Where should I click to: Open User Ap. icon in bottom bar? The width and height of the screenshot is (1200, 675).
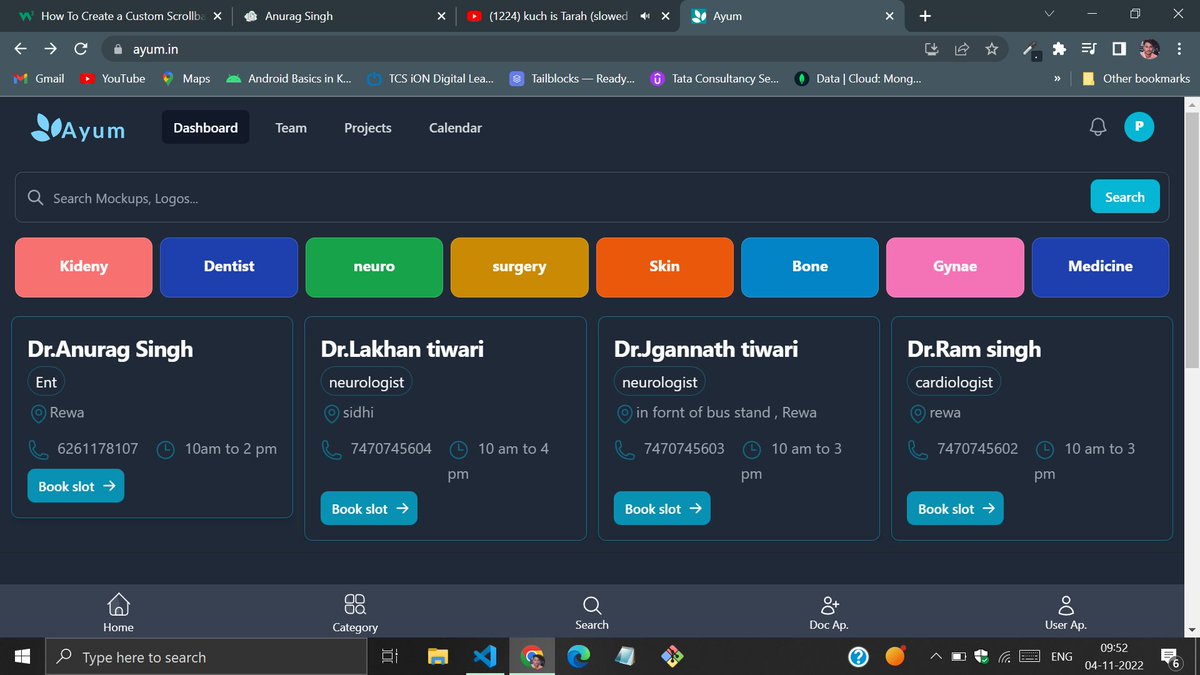pos(1066,605)
